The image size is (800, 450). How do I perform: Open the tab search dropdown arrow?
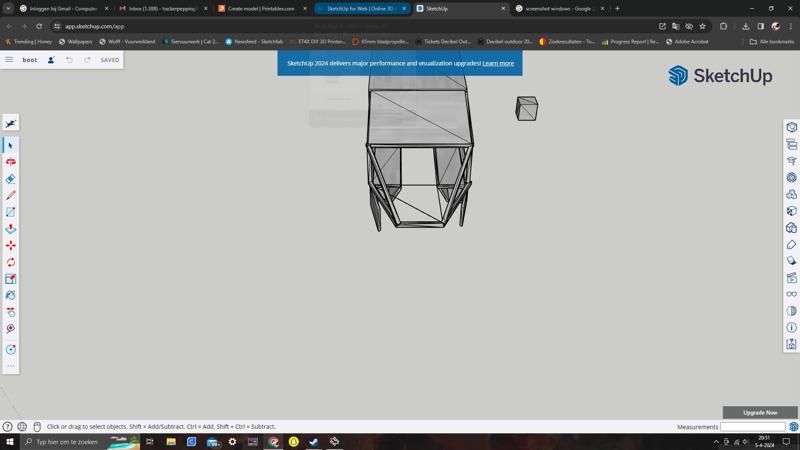tap(8, 9)
